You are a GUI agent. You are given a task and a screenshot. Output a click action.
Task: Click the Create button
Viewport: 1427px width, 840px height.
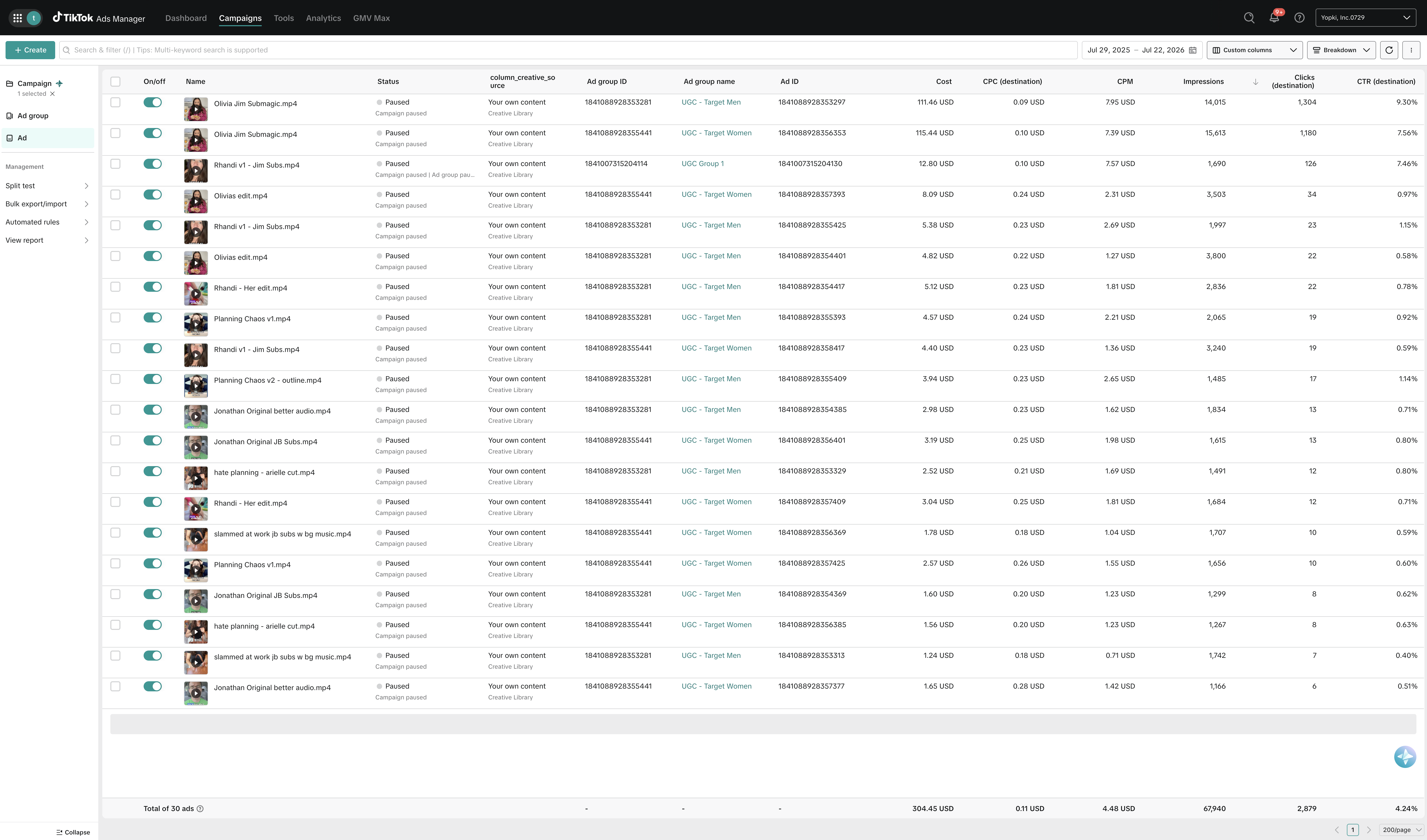[x=30, y=50]
